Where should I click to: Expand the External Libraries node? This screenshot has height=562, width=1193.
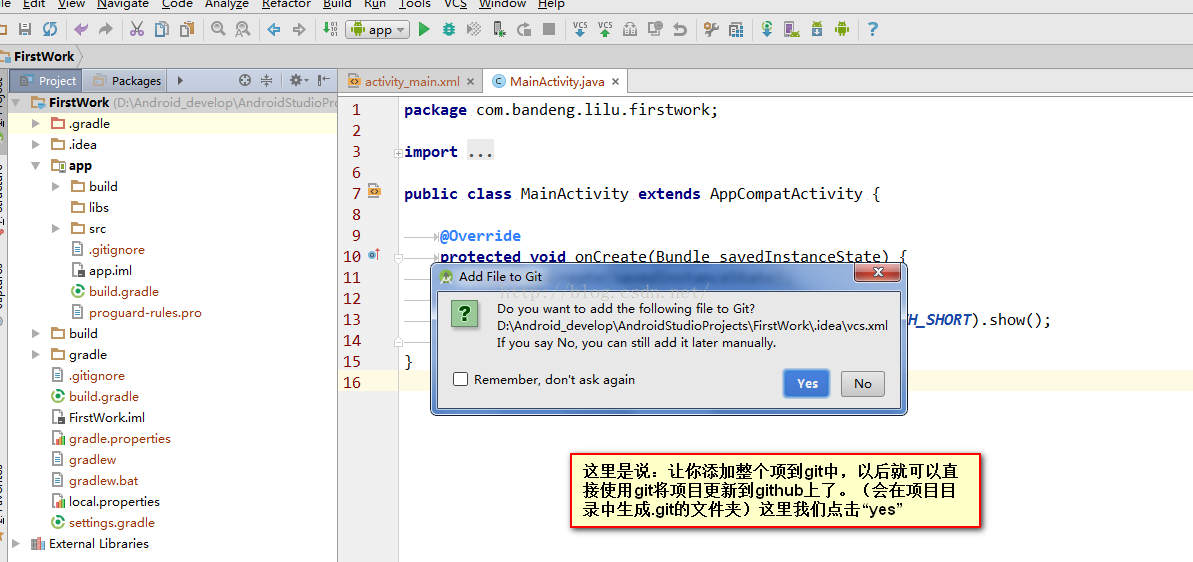[15, 544]
